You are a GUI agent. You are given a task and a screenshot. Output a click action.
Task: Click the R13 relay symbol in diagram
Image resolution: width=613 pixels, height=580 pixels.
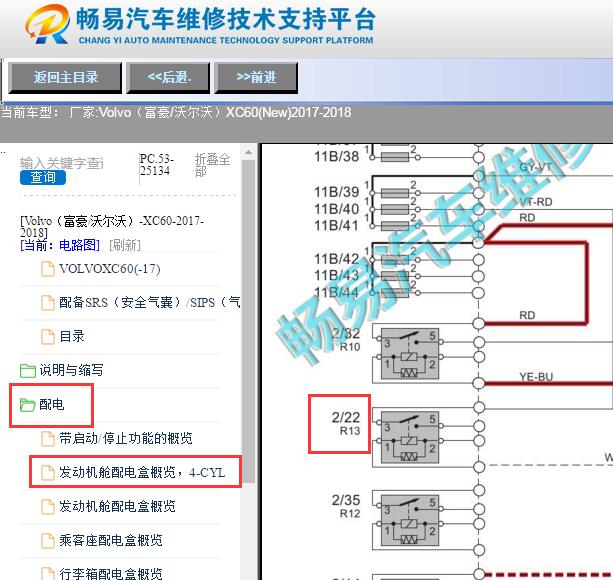coord(409,437)
